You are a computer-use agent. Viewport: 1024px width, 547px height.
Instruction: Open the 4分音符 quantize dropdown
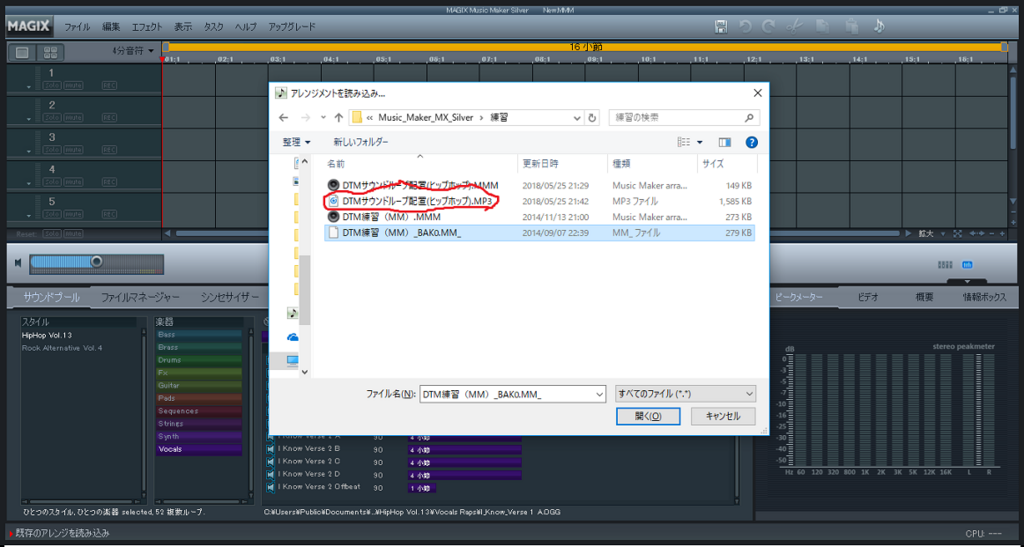133,51
